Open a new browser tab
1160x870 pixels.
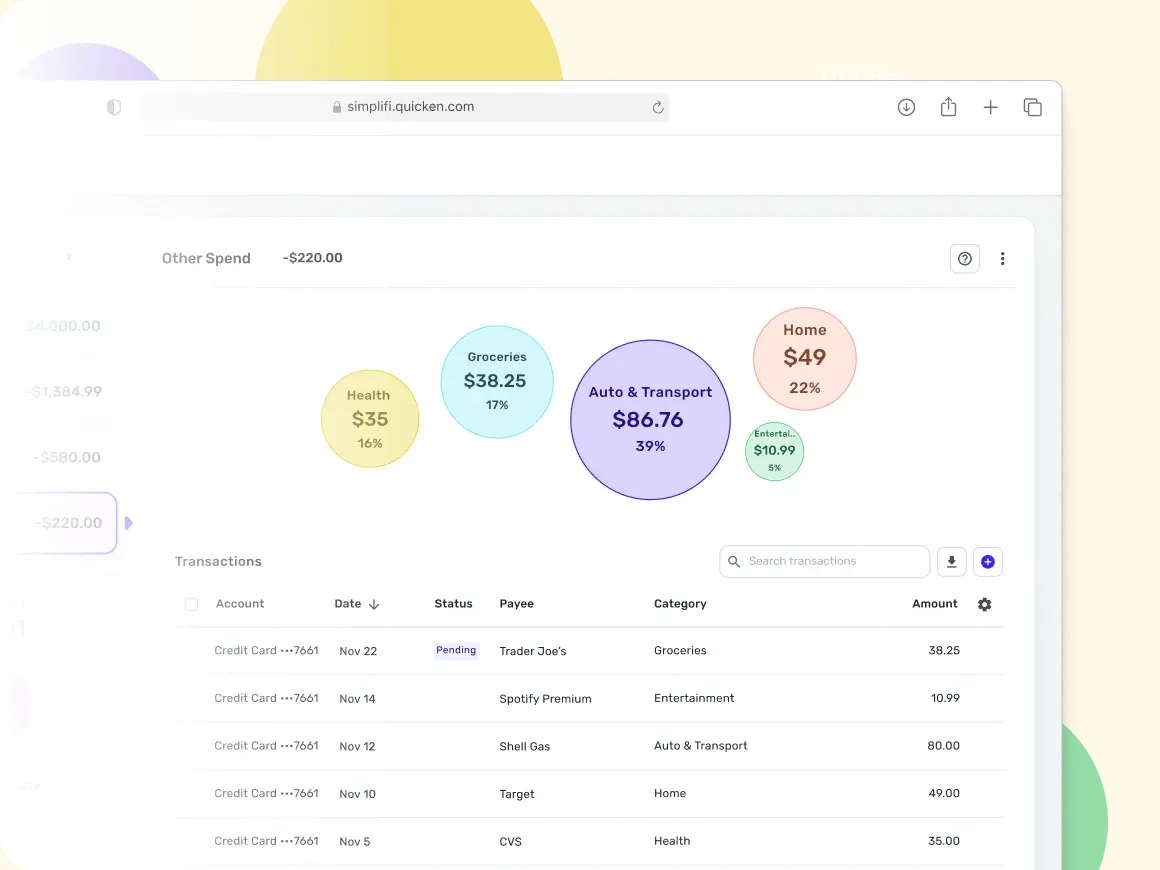[991, 107]
